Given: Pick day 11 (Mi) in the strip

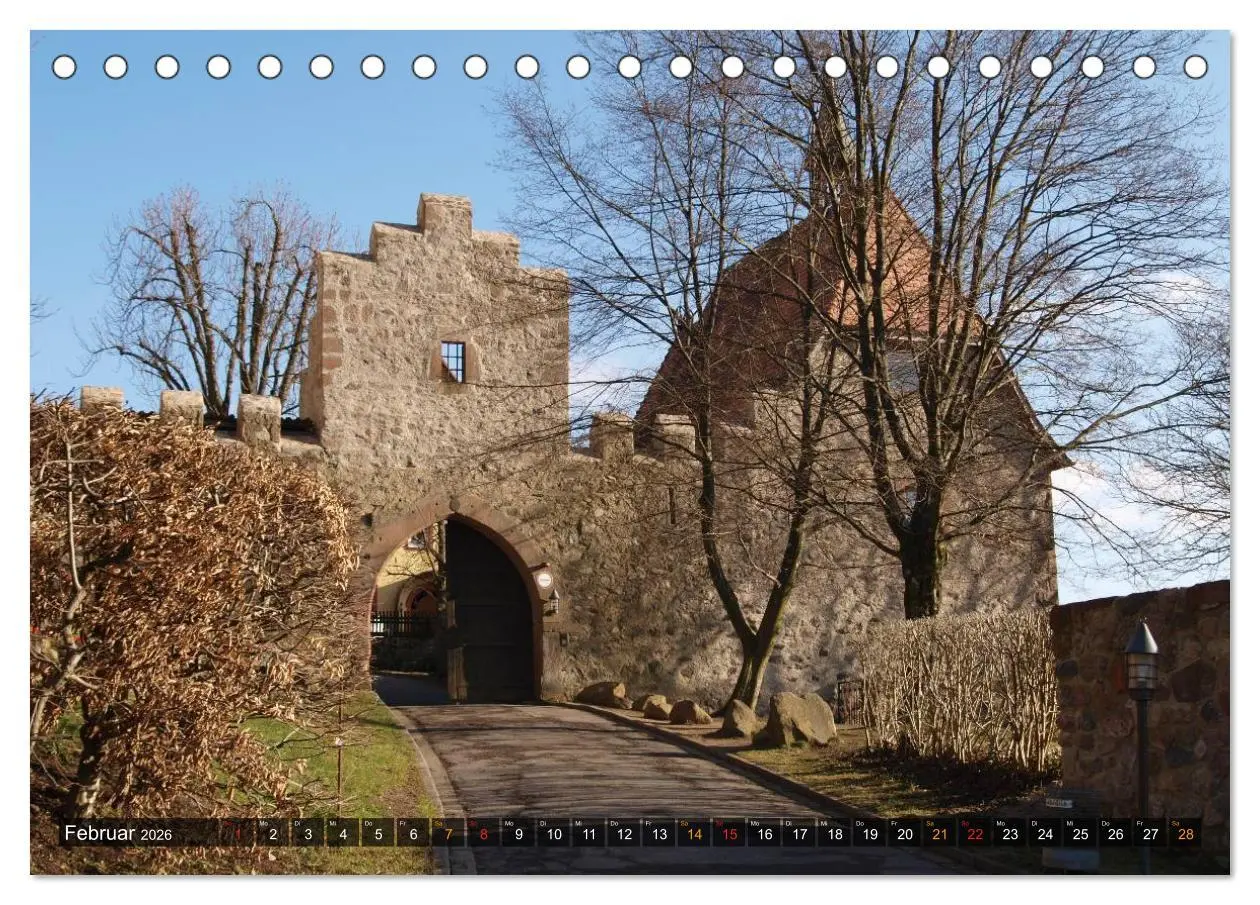Looking at the screenshot, I should (x=588, y=833).
